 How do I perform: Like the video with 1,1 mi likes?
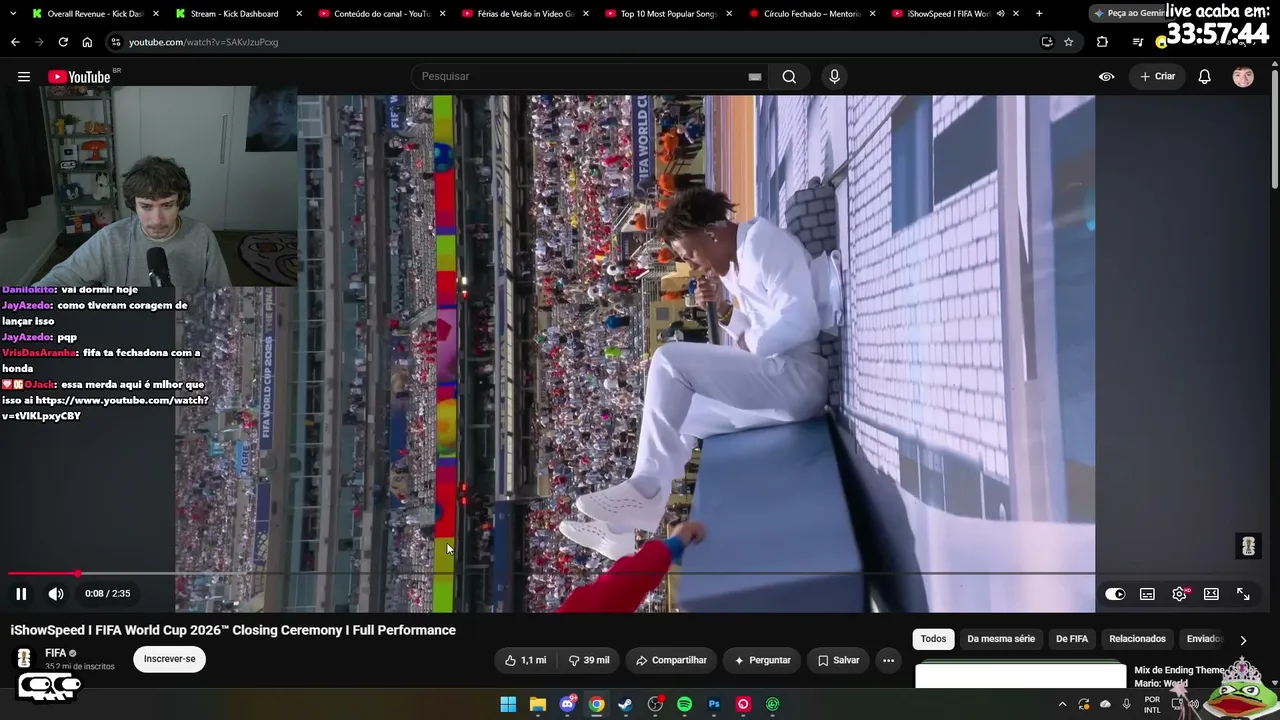pos(526,660)
